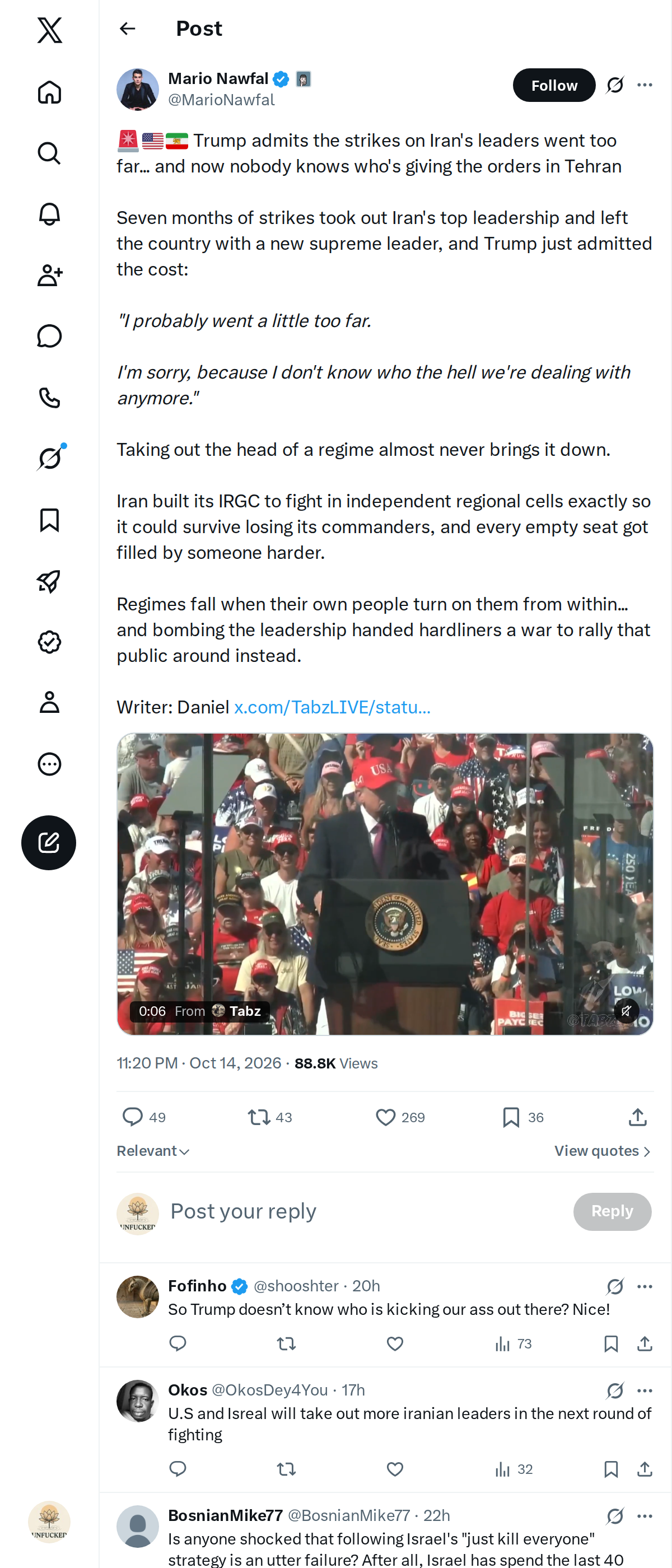Unmute the video with speaker icon
The width and height of the screenshot is (672, 1568).
coord(626,1011)
